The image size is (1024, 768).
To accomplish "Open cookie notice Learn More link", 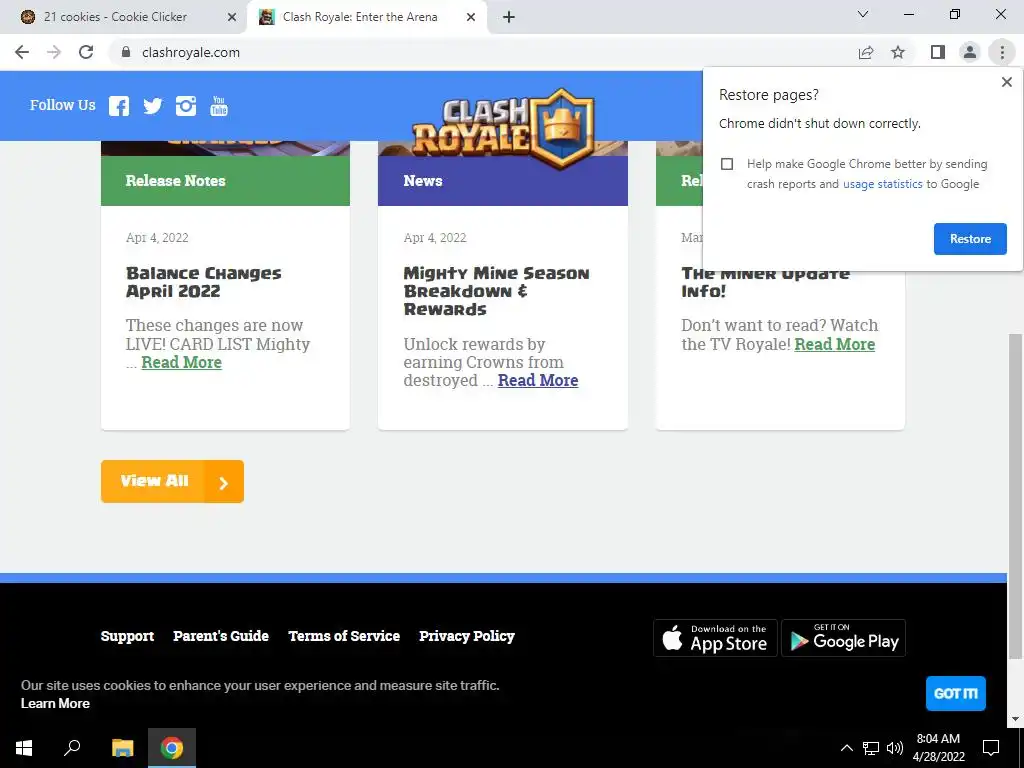I will (56, 703).
